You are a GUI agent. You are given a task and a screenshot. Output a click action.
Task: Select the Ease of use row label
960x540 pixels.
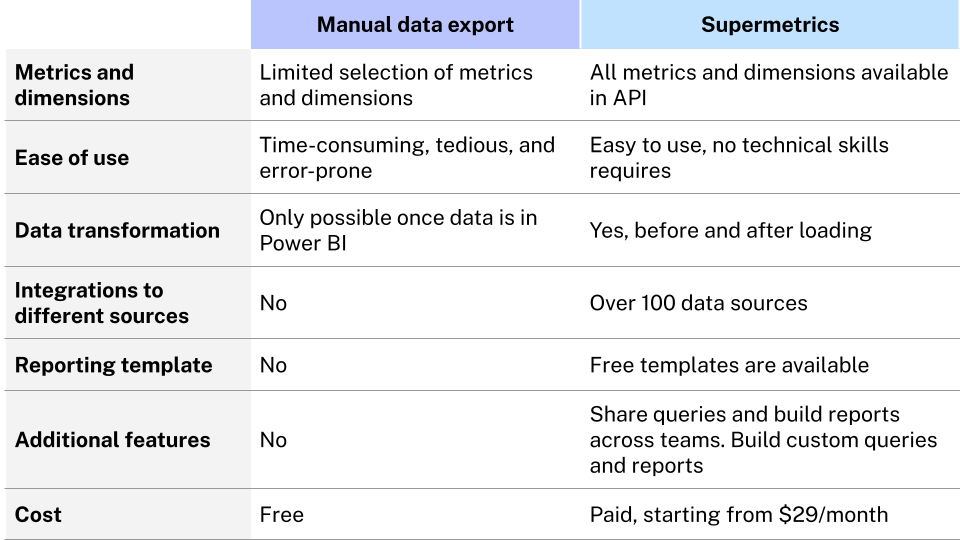coord(72,158)
